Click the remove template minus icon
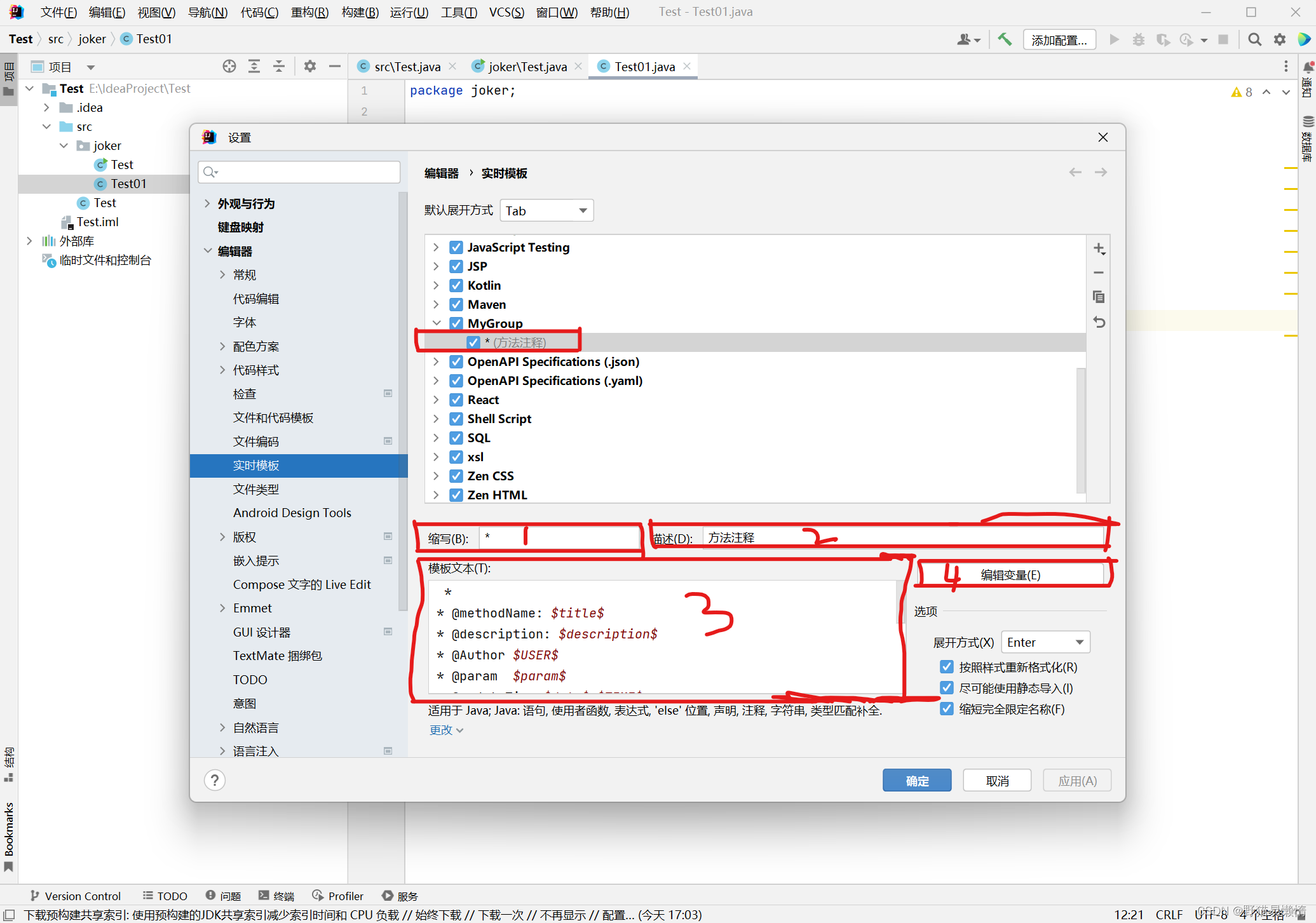This screenshot has height=923, width=1316. click(x=1099, y=273)
